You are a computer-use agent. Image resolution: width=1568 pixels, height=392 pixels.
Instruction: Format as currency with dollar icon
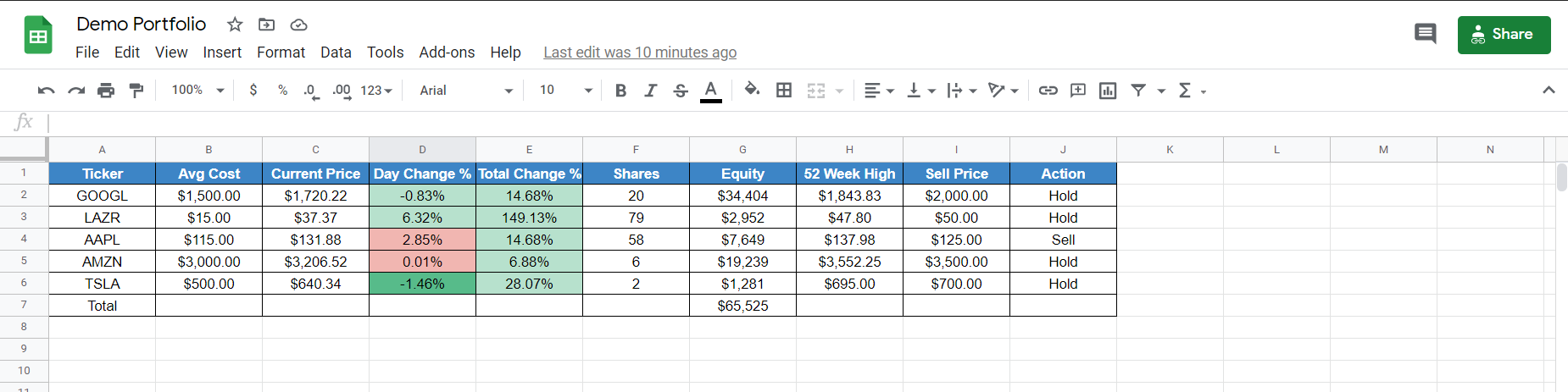point(253,90)
